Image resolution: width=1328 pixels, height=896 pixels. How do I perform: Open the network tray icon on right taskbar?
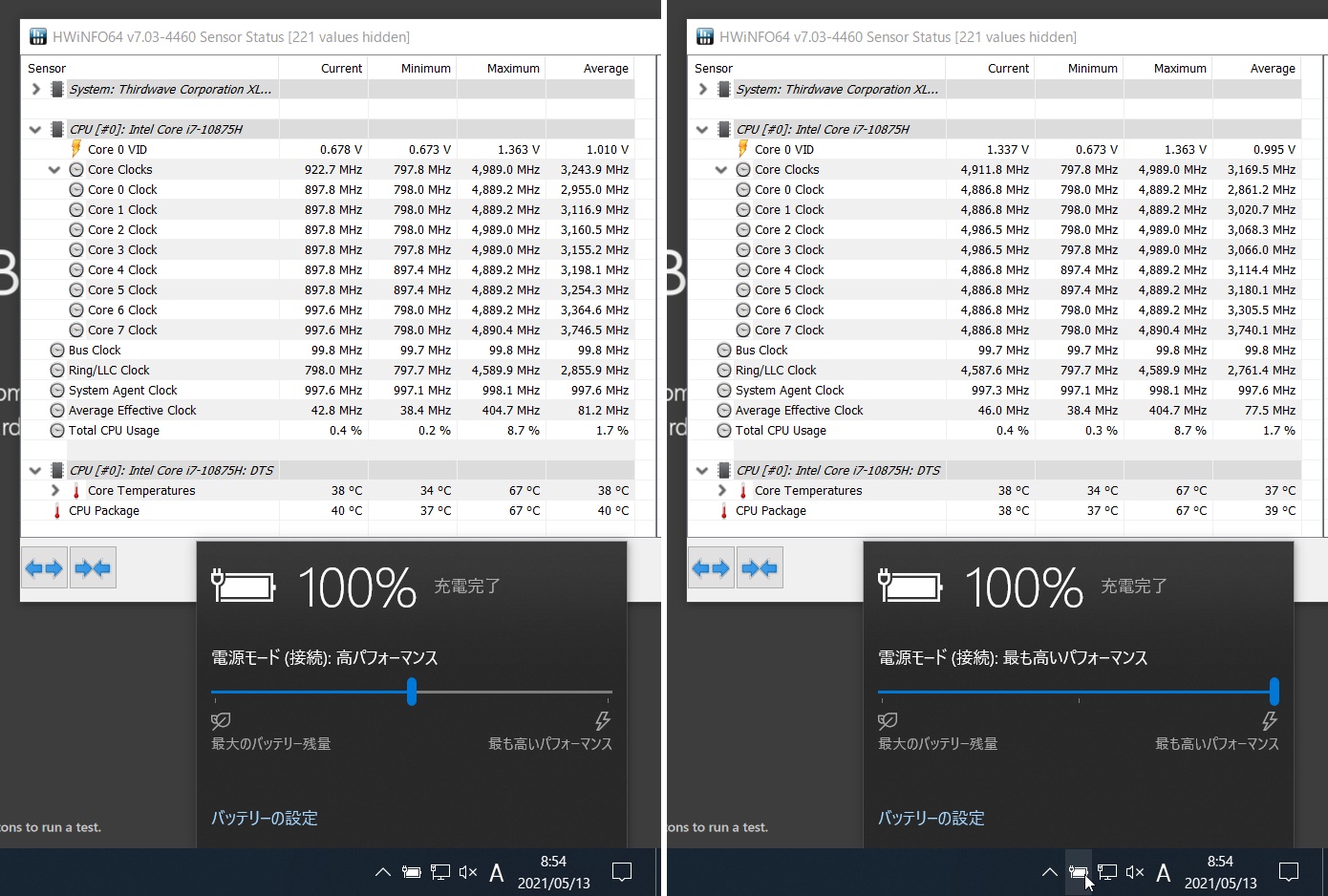tap(1107, 872)
